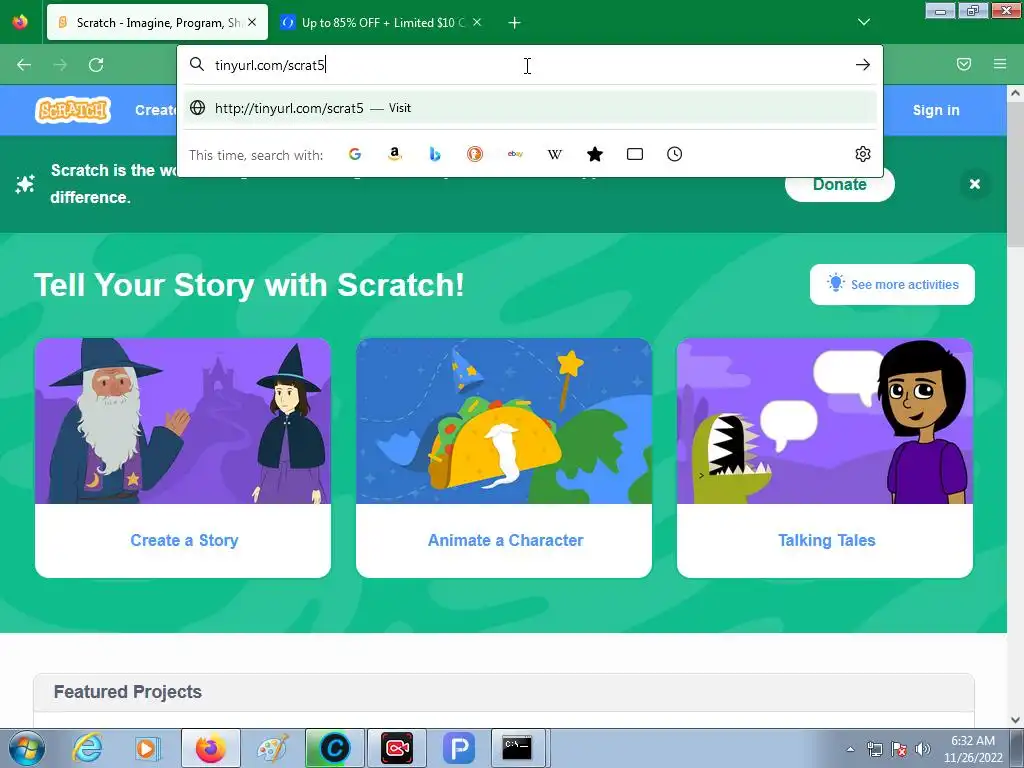Image resolution: width=1024 pixels, height=768 pixels.
Task: Open the Create a Story link
Action: click(x=184, y=540)
